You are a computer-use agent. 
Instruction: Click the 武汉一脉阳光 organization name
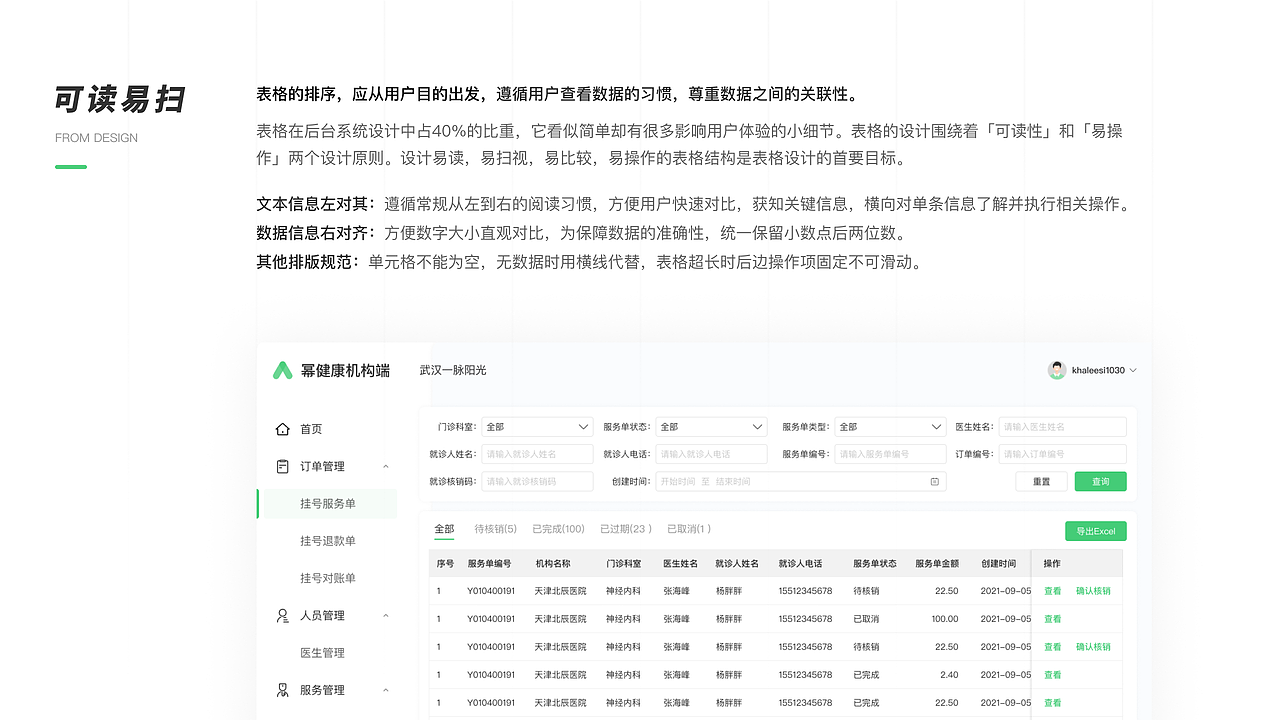point(453,370)
